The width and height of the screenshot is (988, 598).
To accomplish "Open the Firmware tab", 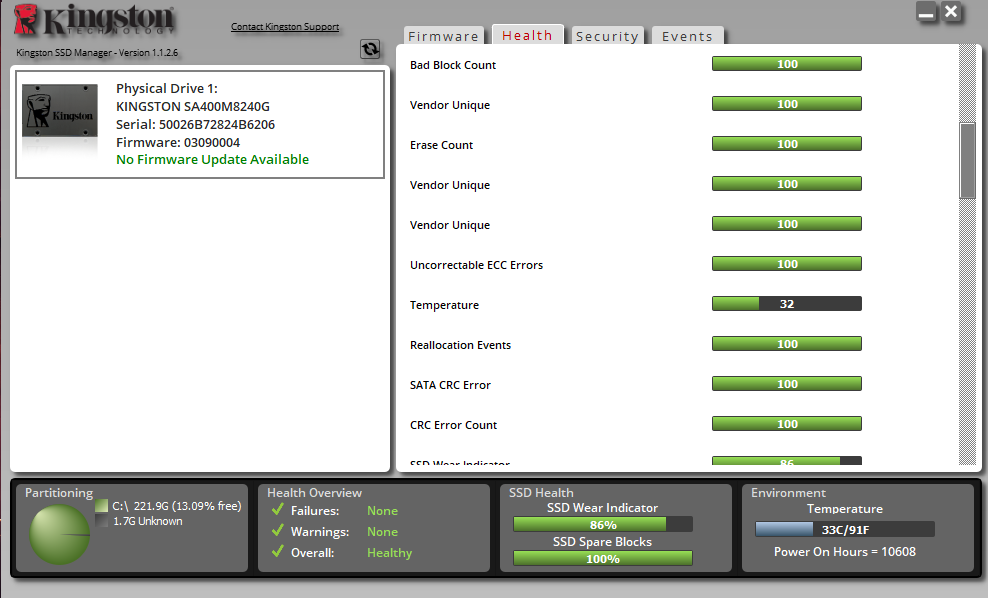I will [x=444, y=36].
